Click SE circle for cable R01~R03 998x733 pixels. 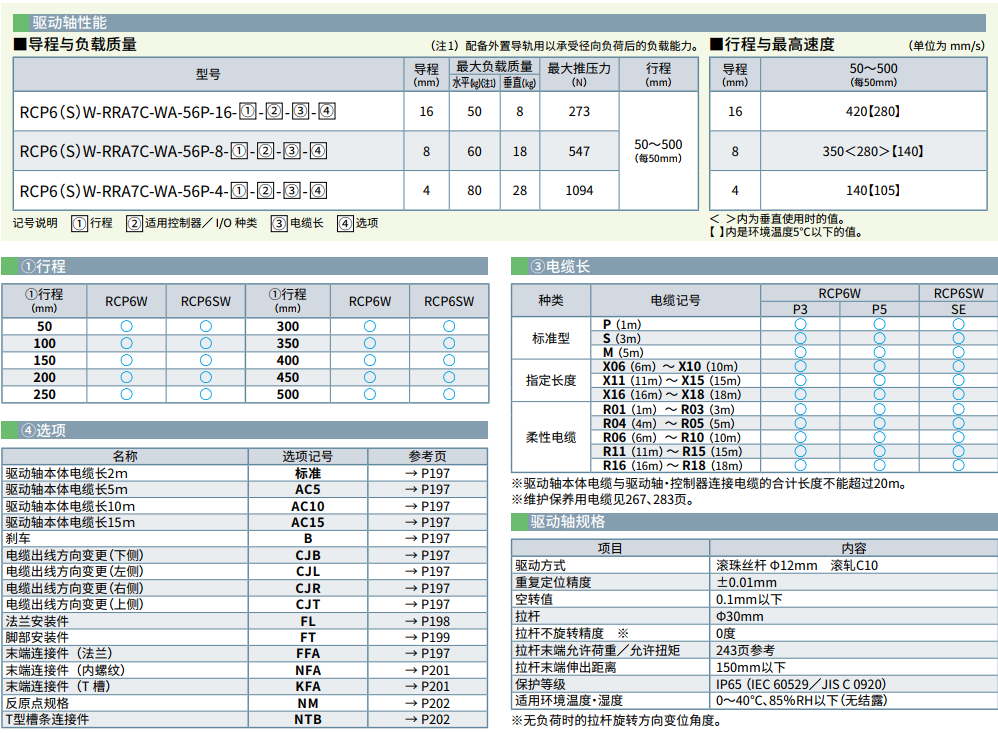click(x=959, y=409)
